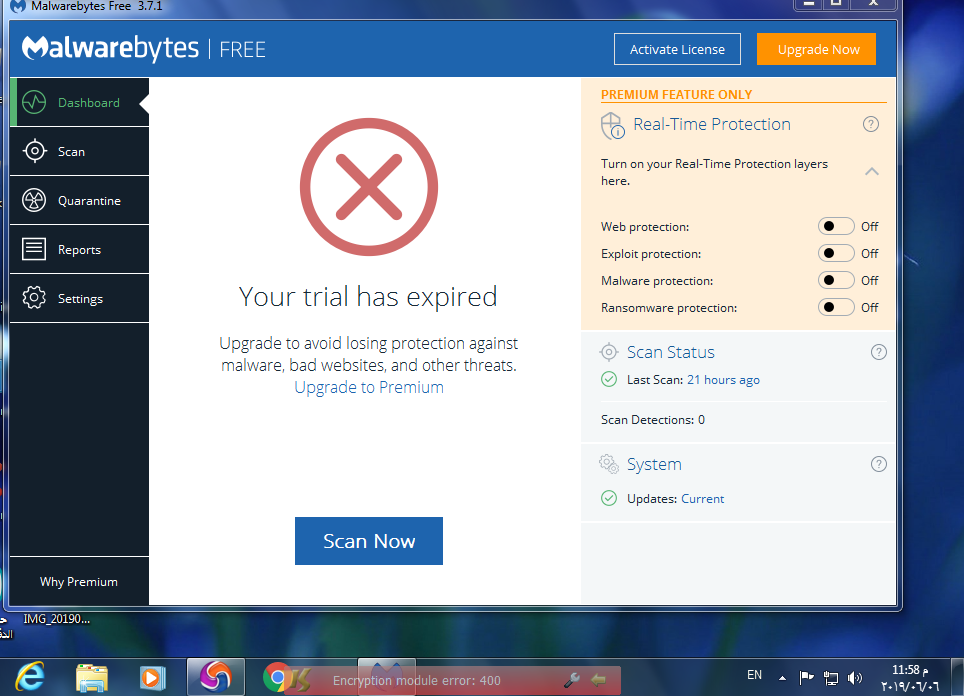
Task: Click the Activate License button
Action: pyautogui.click(x=677, y=49)
